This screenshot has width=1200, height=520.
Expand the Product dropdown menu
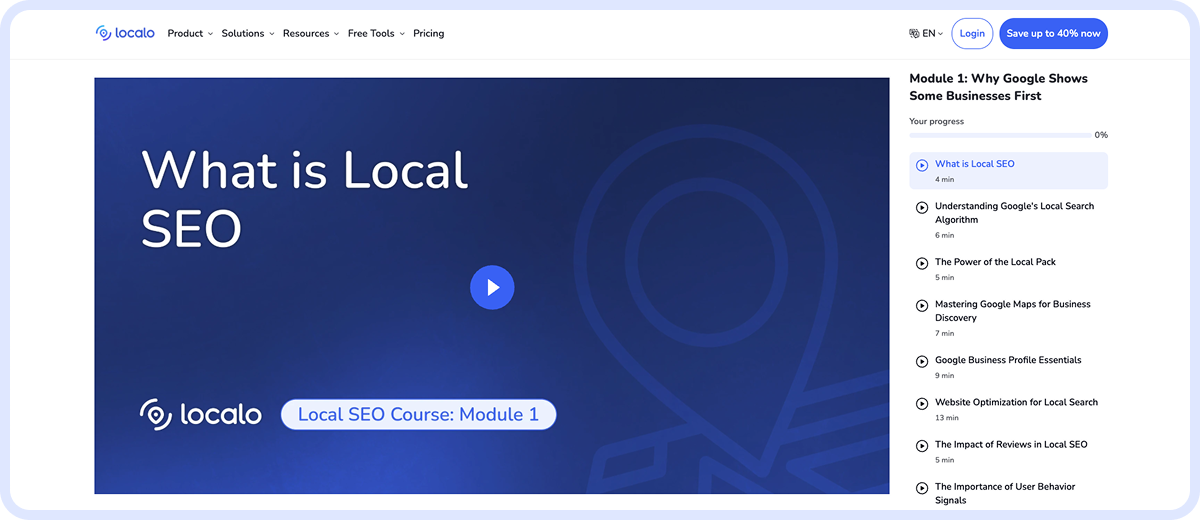(x=190, y=33)
